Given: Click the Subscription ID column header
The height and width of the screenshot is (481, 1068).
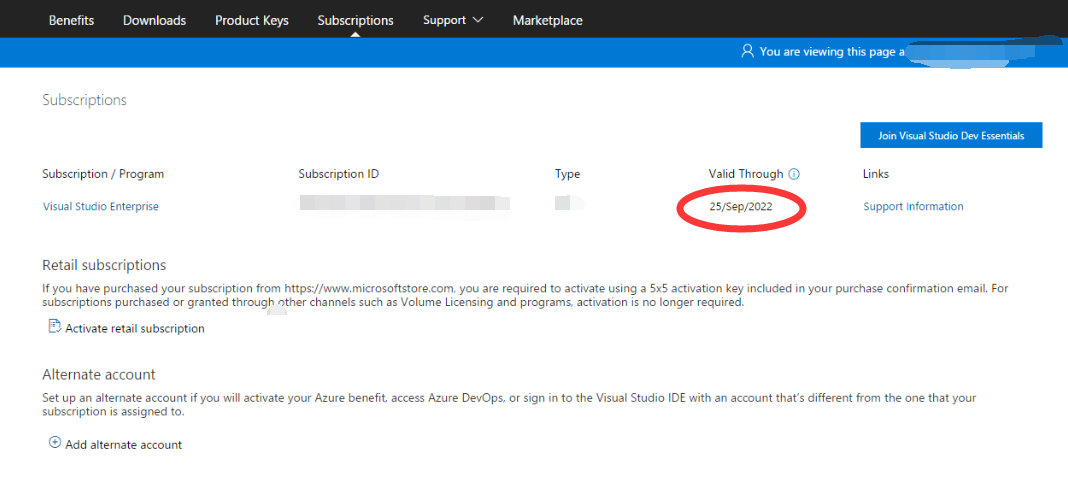Looking at the screenshot, I should [339, 174].
